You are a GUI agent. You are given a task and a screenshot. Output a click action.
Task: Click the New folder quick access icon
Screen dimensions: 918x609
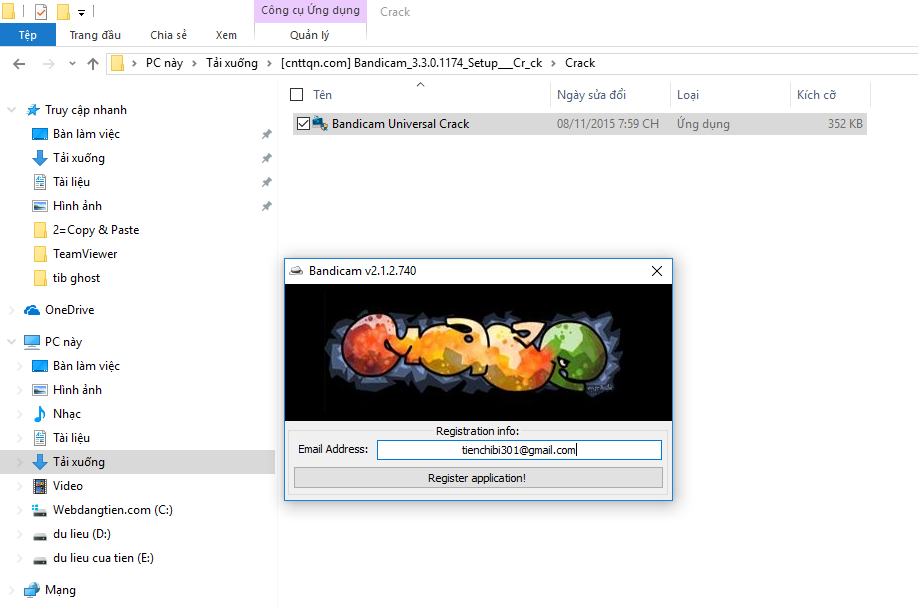(63, 11)
